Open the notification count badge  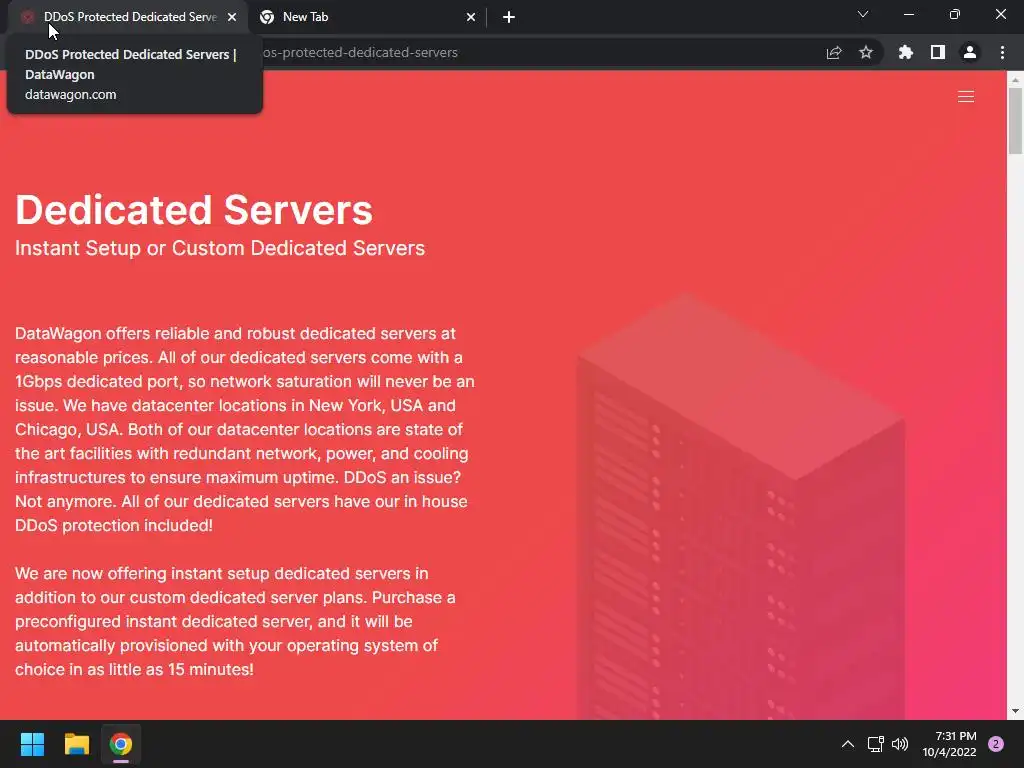coord(996,744)
